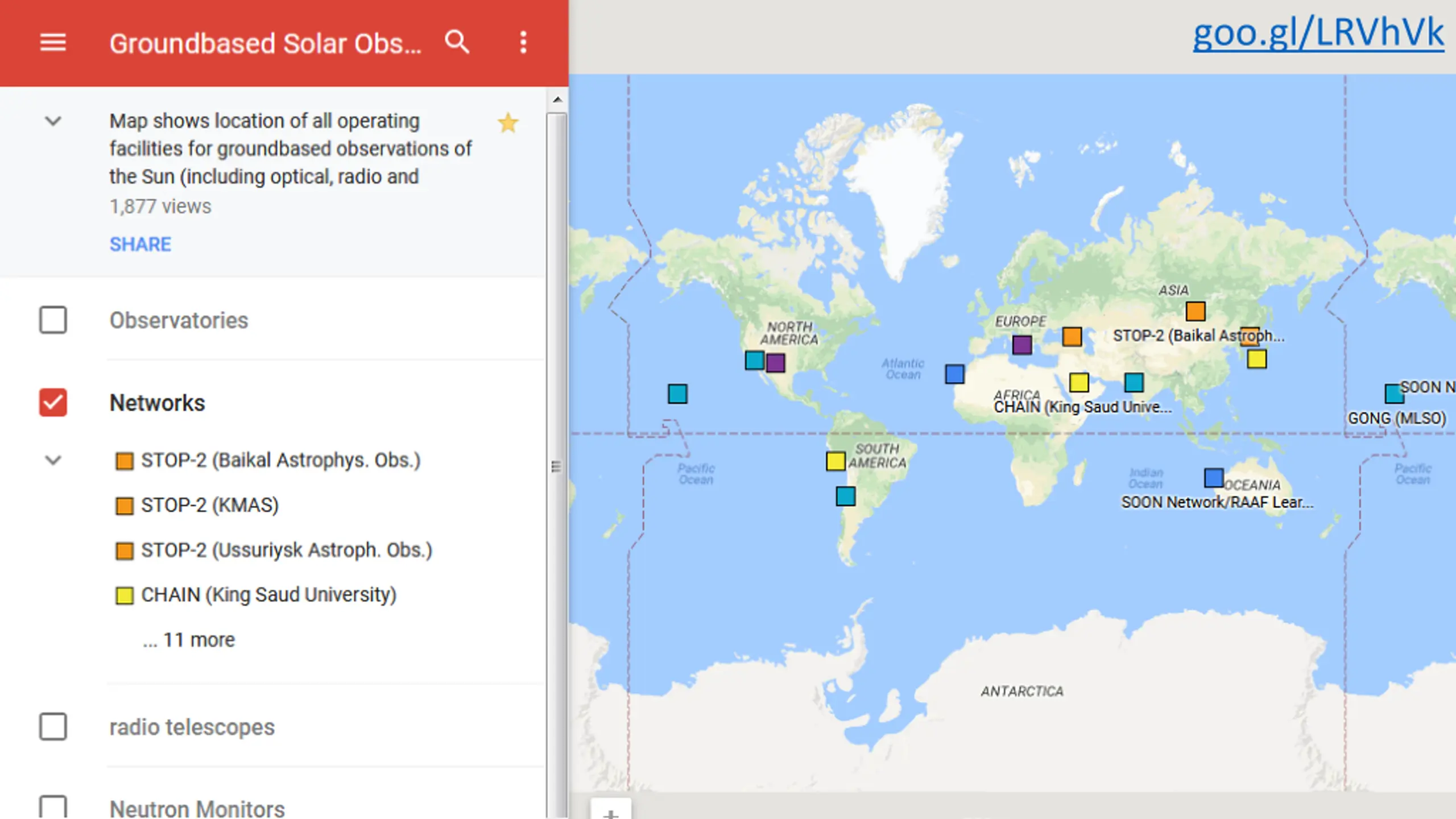Image resolution: width=1456 pixels, height=819 pixels.
Task: Click the teal marker in the Pacific Ocean
Action: point(677,394)
